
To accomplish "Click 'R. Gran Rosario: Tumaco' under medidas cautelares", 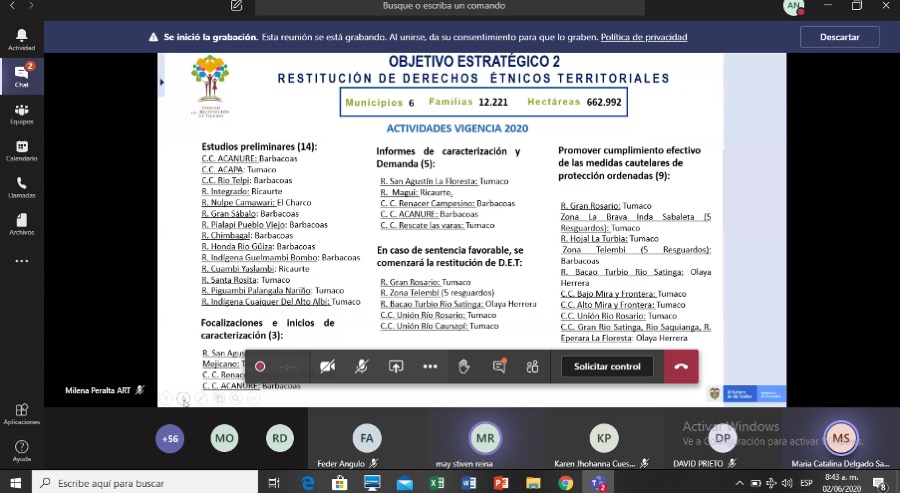I will (606, 205).
